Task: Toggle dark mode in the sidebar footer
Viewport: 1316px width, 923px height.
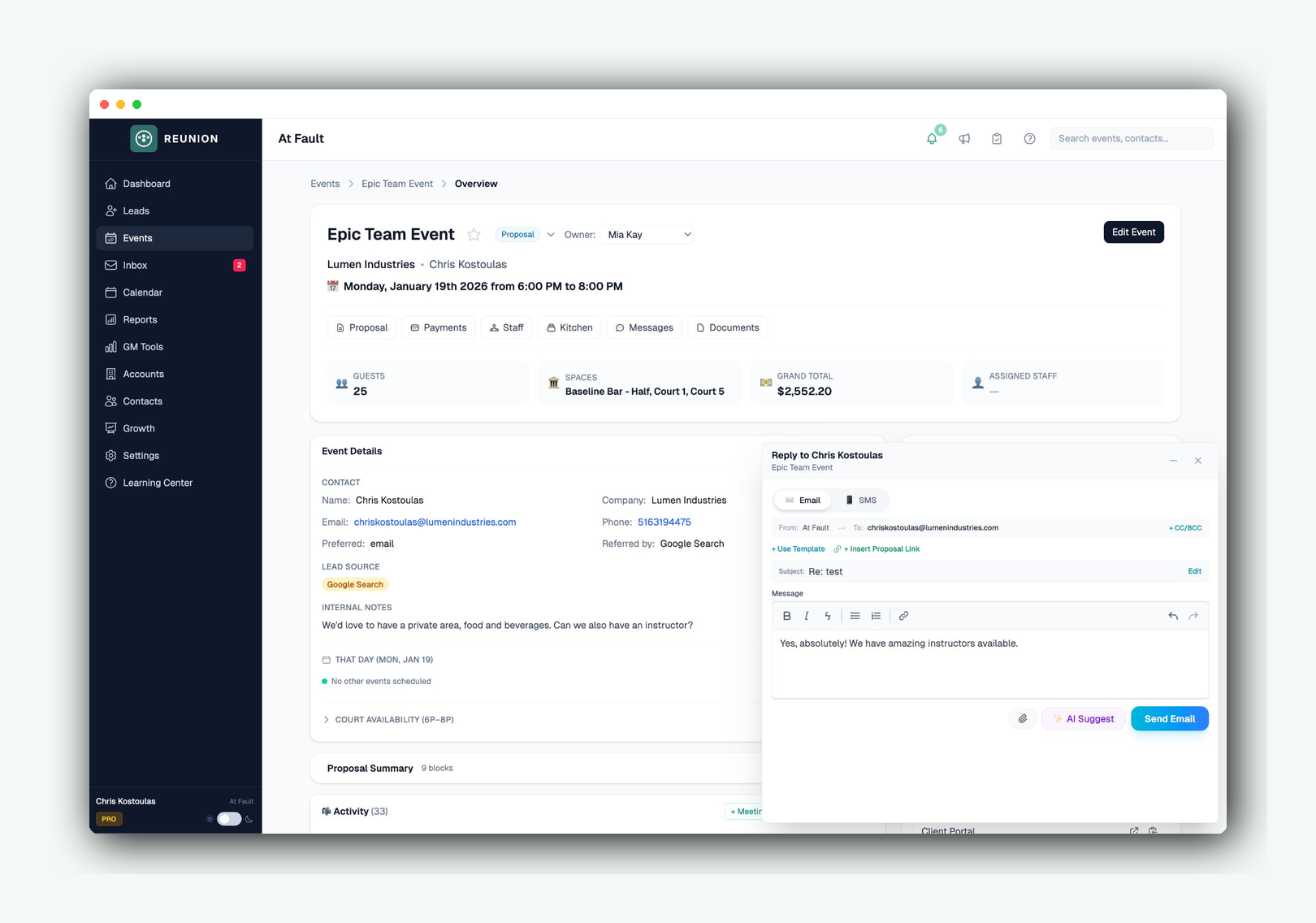Action: click(x=229, y=819)
